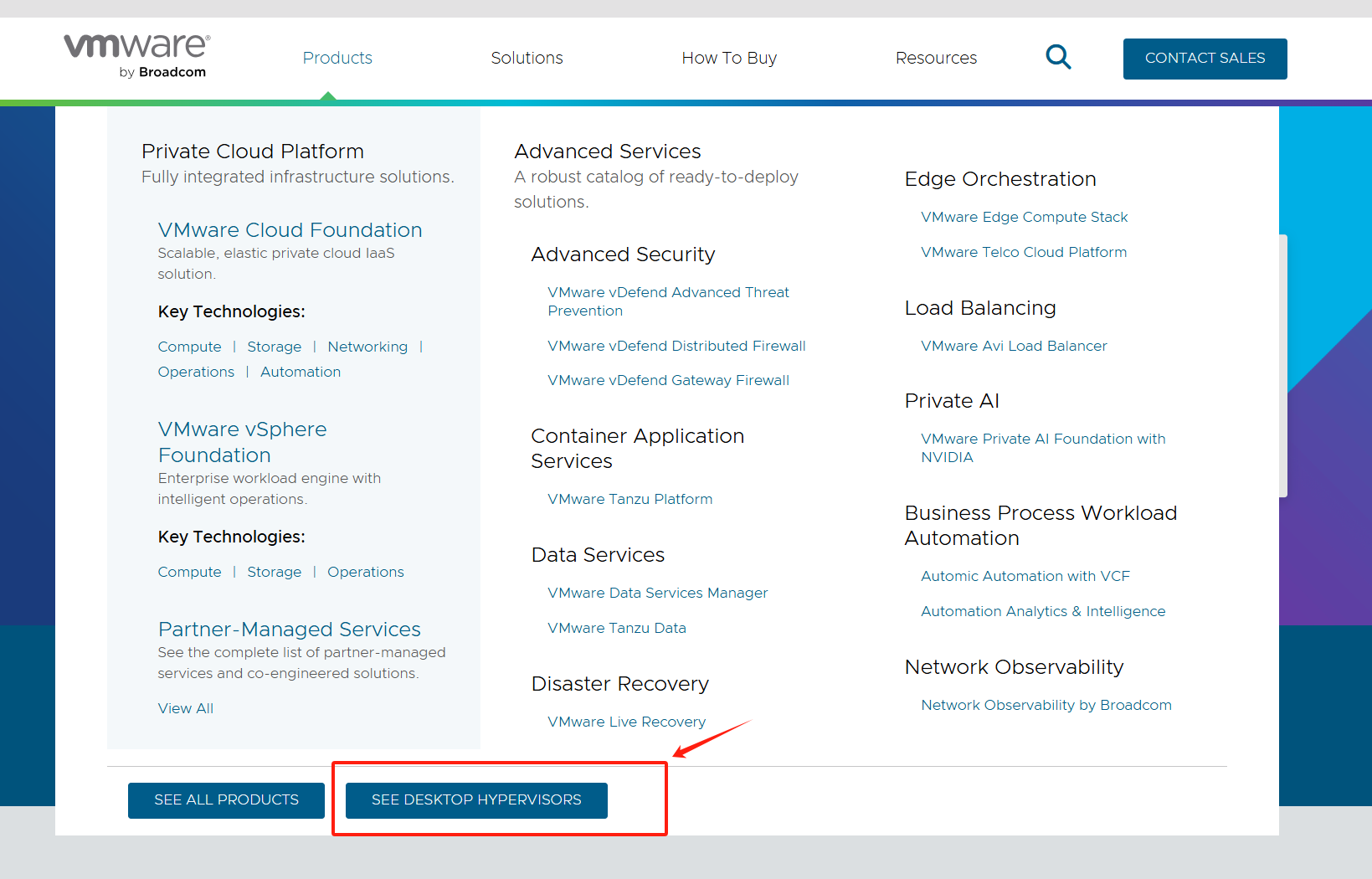
Task: Click the VMware by Broadcom logo
Action: pyautogui.click(x=135, y=55)
